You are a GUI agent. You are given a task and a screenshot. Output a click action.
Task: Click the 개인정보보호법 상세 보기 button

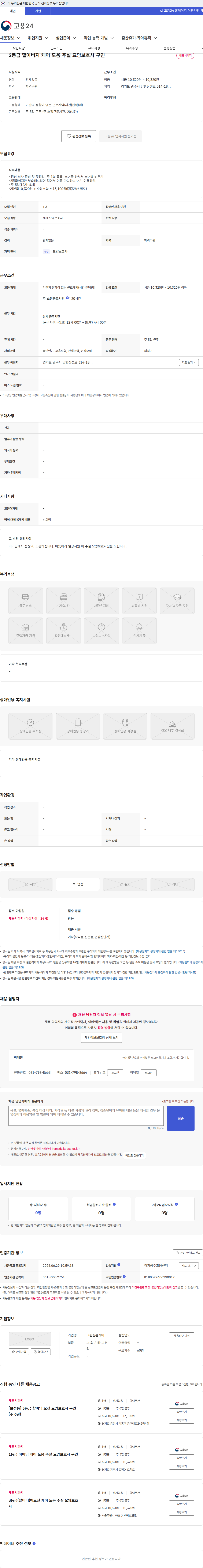coord(101,1037)
